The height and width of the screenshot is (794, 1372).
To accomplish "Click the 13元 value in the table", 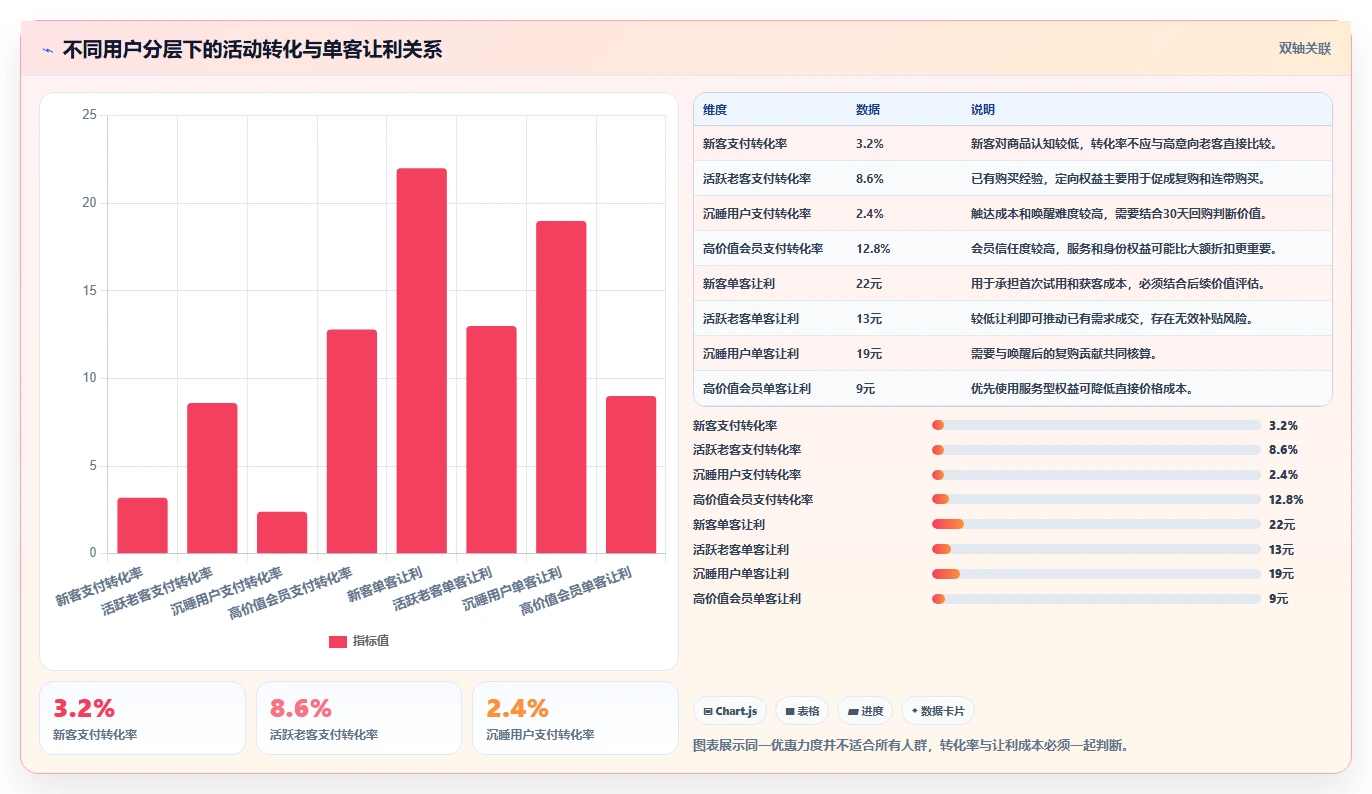I will [x=869, y=319].
